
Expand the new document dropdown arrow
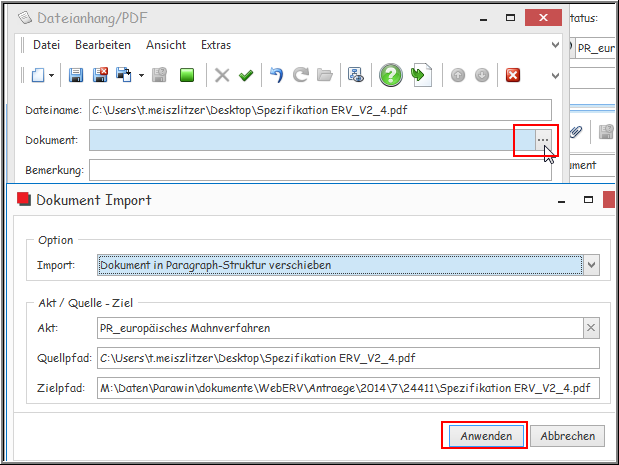point(51,76)
